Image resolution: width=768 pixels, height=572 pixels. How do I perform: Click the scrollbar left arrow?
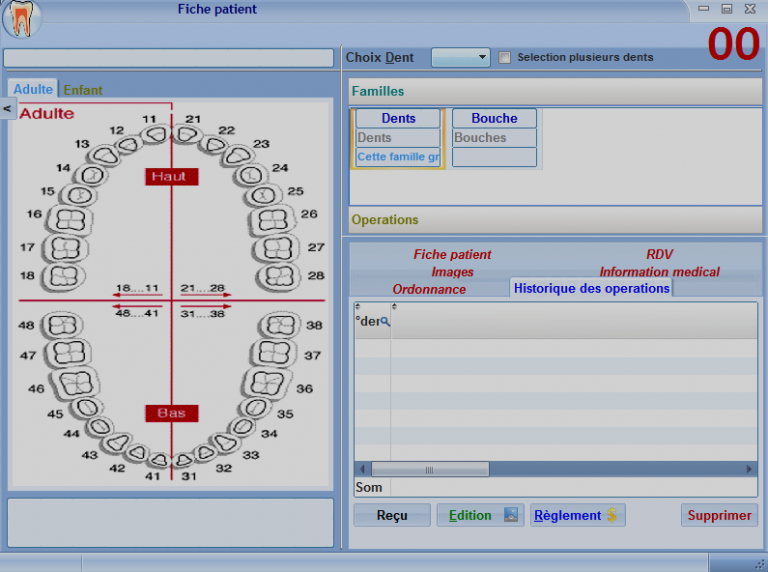362,469
